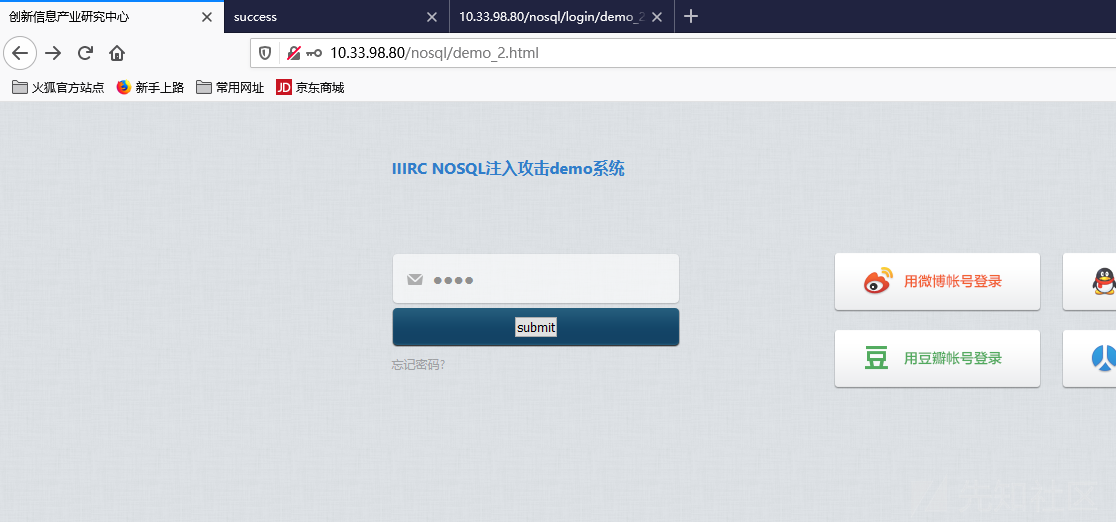Open the 火狐官方站点 bookmark folder
Viewport: 1116px width, 522px height.
pos(58,88)
